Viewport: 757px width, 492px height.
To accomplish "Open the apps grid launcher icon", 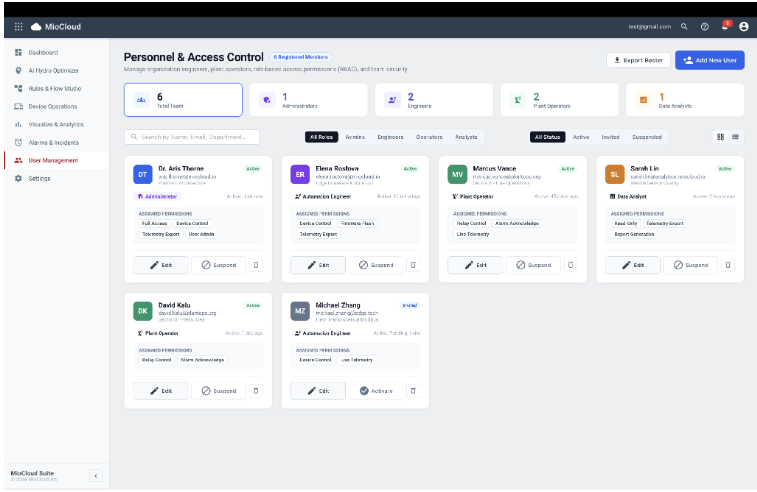I will pos(18,27).
